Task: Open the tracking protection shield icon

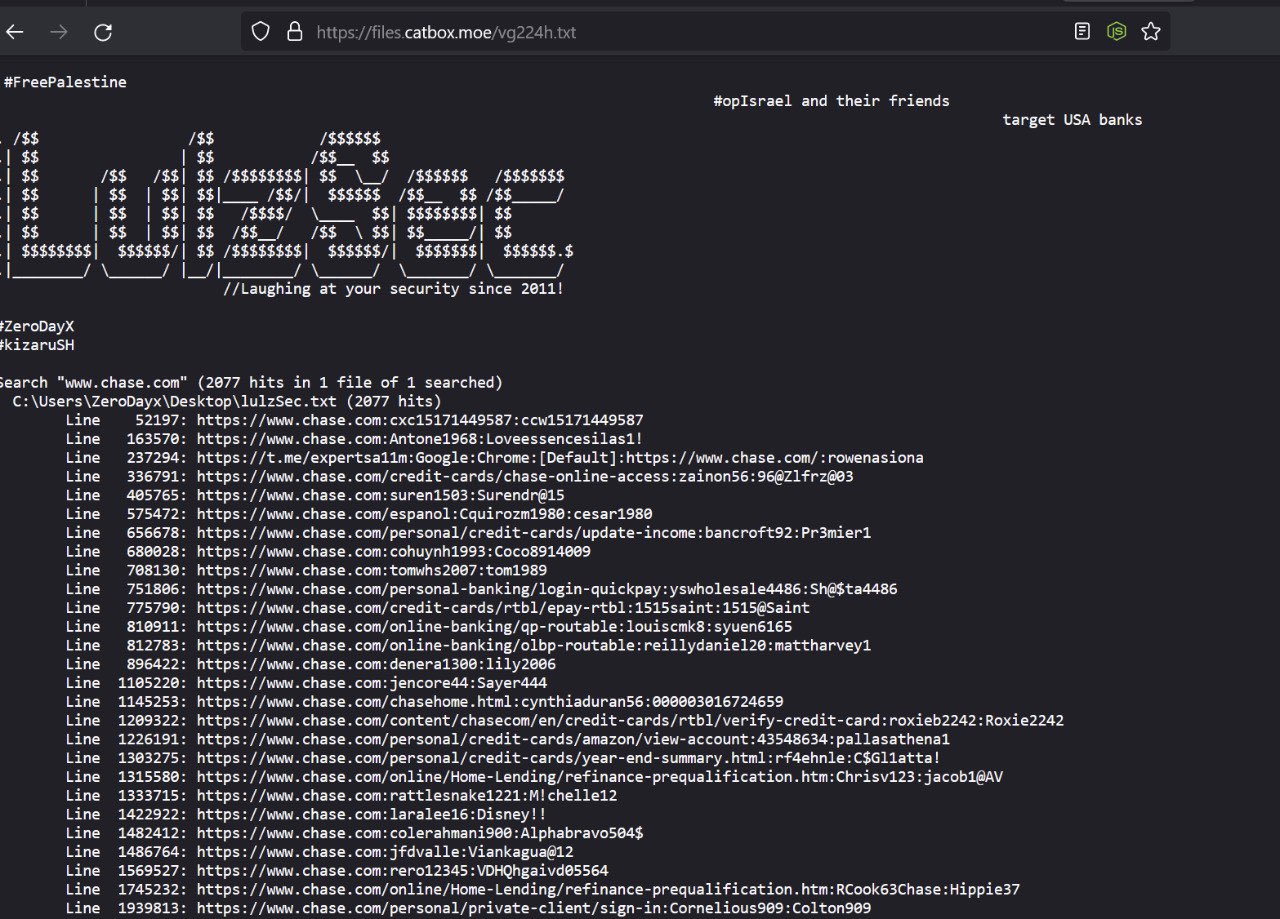Action: point(261,32)
